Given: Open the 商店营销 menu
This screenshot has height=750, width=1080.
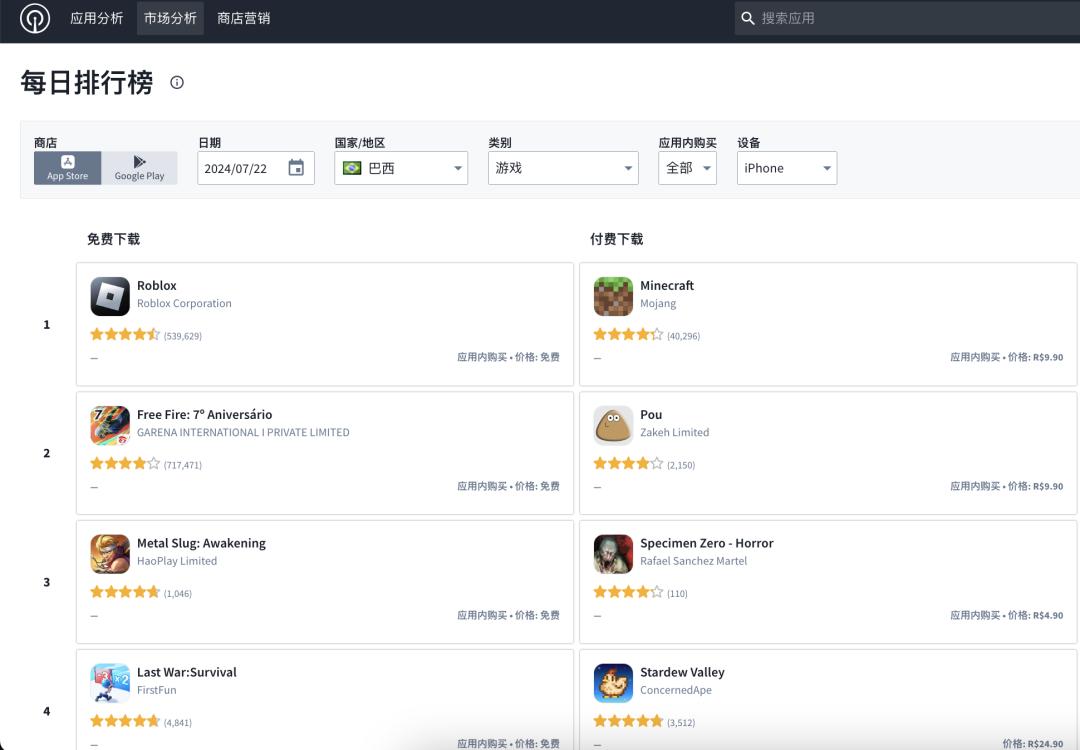Looking at the screenshot, I should 244,18.
